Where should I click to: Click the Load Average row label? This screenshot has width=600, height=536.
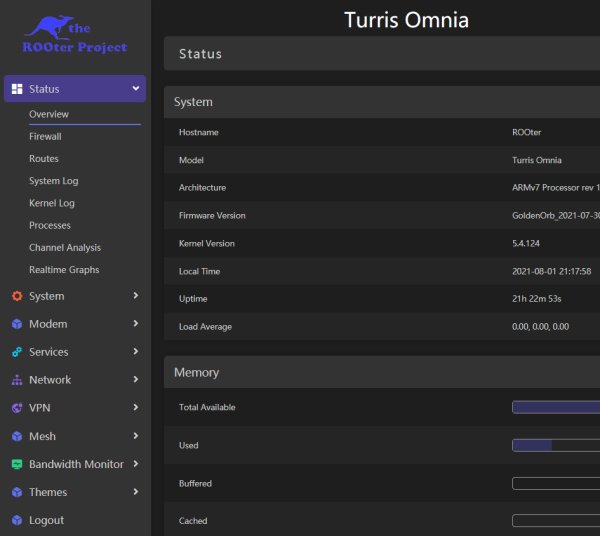(205, 327)
